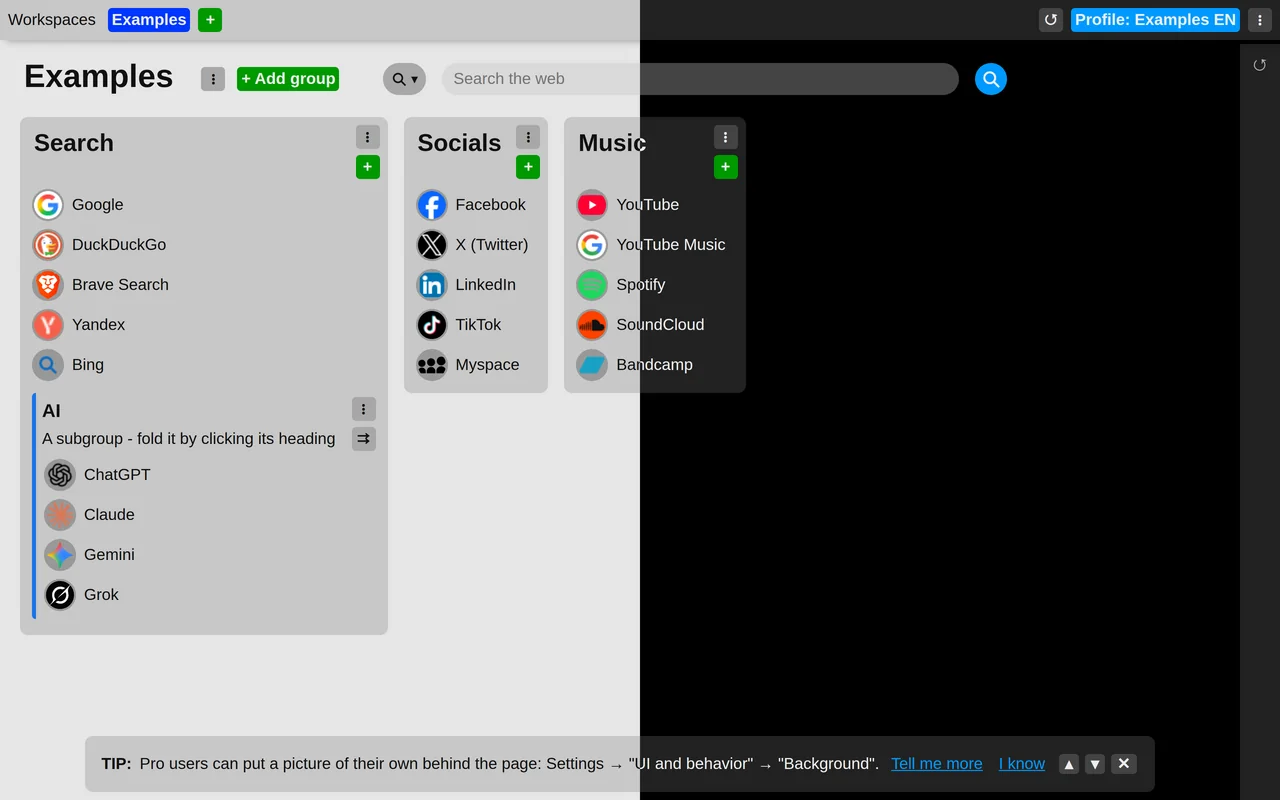Click the I know link
The width and height of the screenshot is (1280, 800).
1022,764
